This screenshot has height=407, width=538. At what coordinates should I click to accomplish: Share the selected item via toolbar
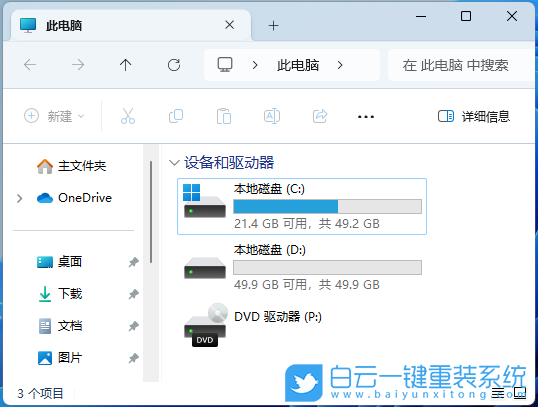(x=320, y=116)
